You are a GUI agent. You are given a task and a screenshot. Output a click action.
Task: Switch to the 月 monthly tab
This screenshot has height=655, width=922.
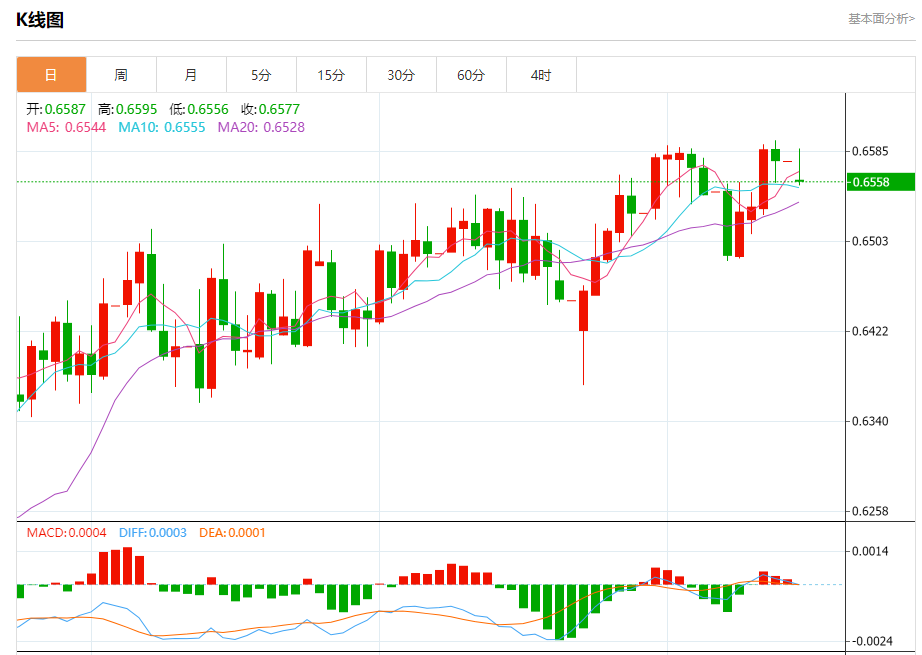191,75
